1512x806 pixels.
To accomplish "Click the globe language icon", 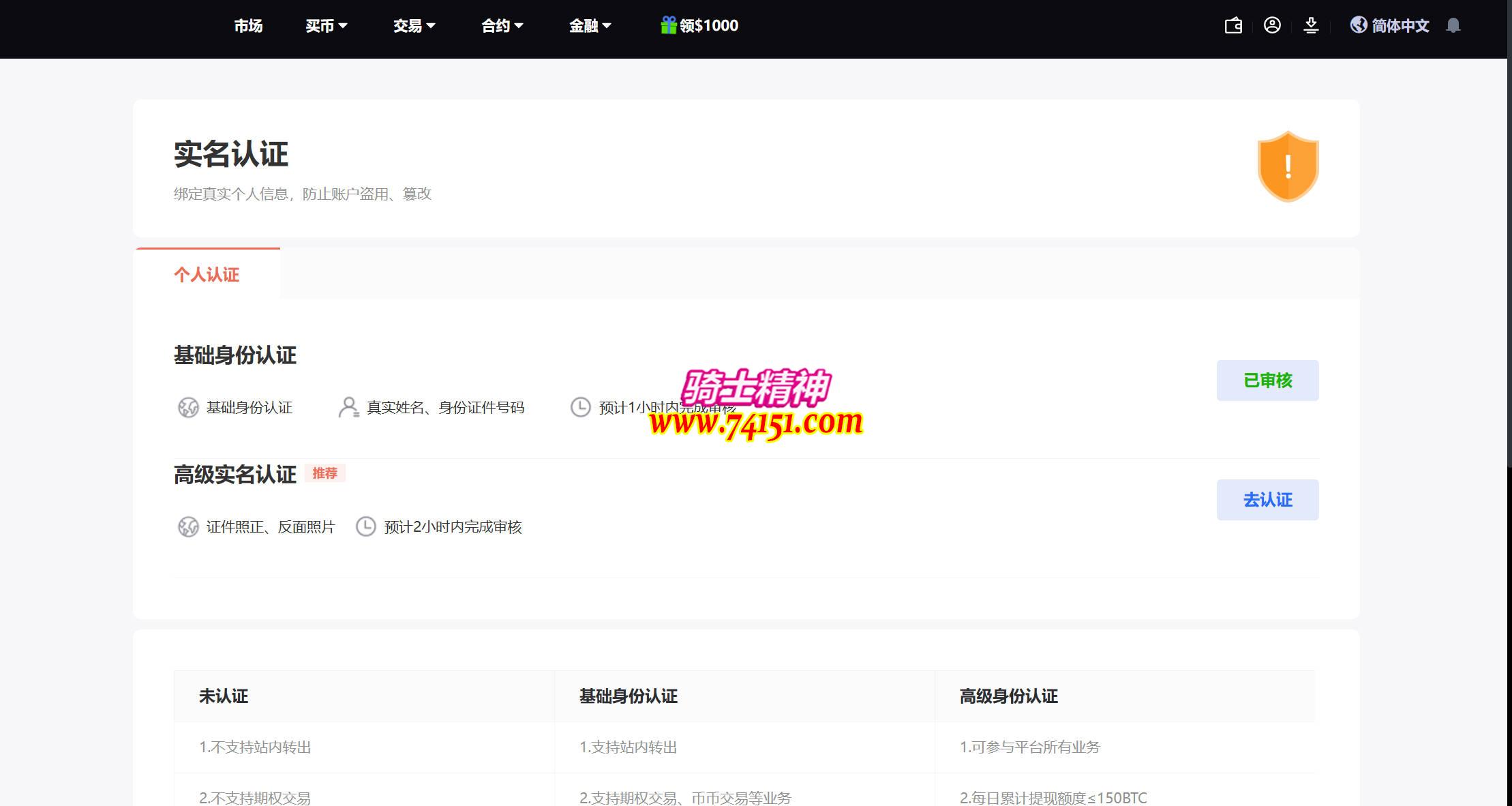I will pos(1359,25).
